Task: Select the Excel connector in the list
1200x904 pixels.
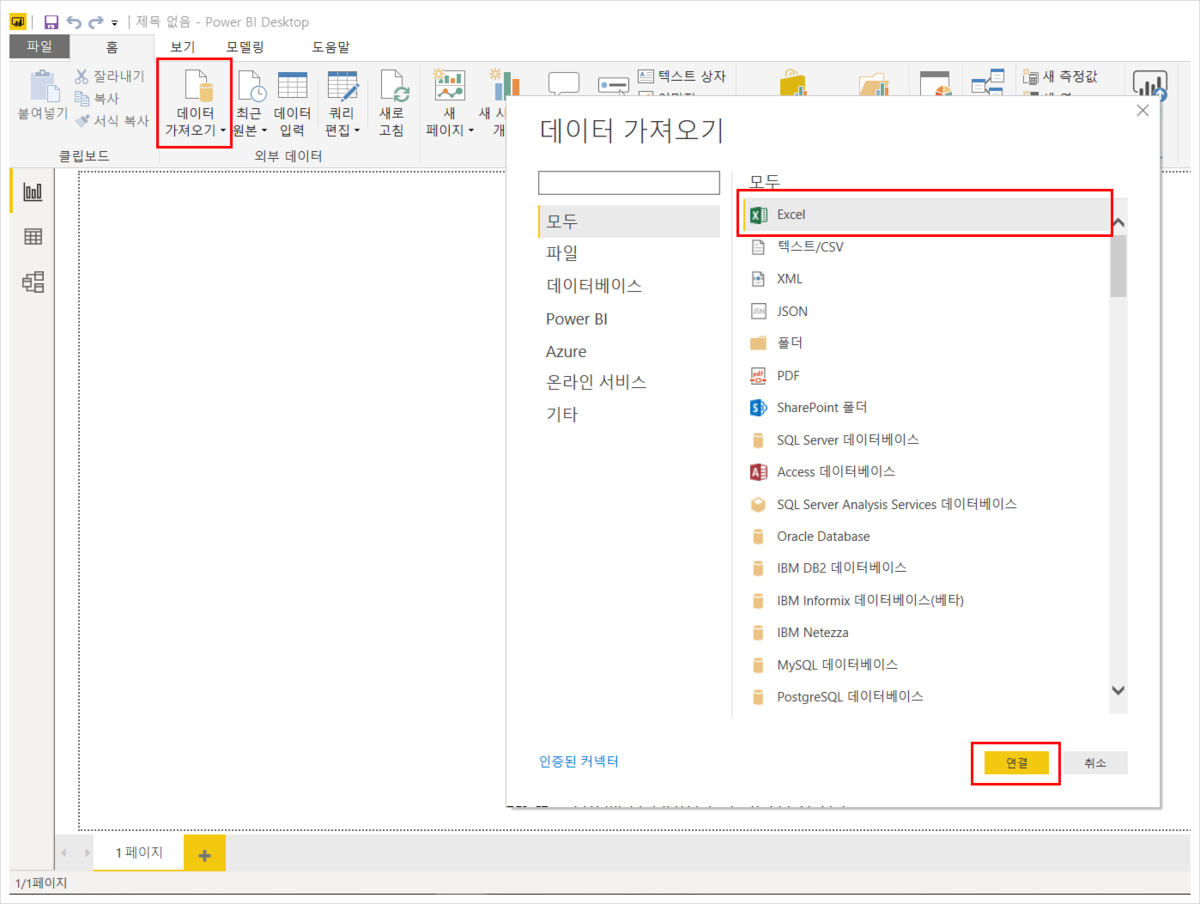Action: point(927,214)
